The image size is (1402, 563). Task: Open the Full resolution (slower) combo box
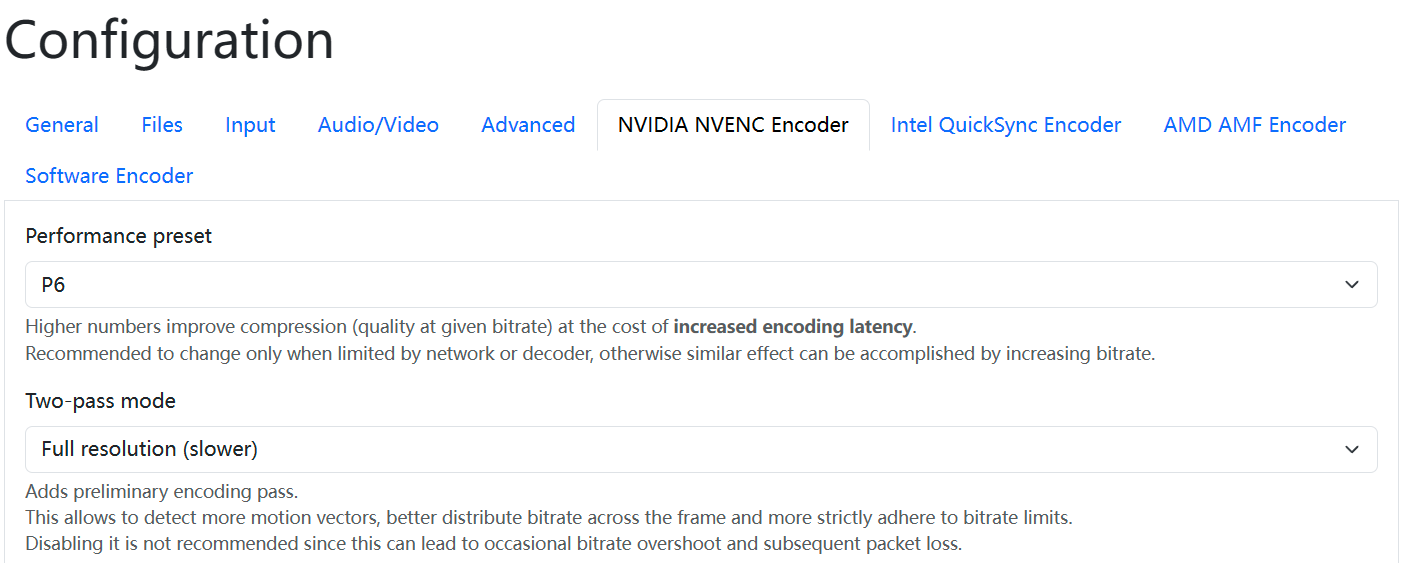[x=701, y=450]
